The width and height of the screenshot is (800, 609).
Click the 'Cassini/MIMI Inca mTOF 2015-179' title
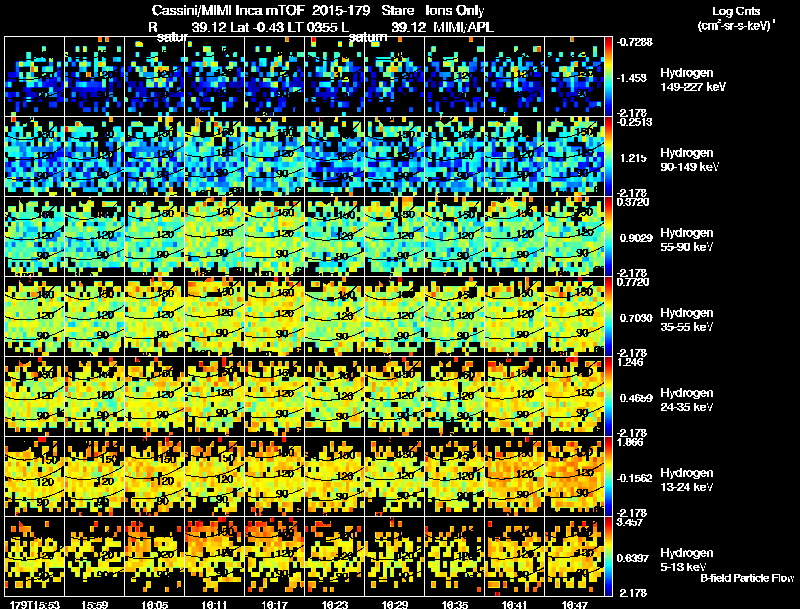(x=261, y=10)
